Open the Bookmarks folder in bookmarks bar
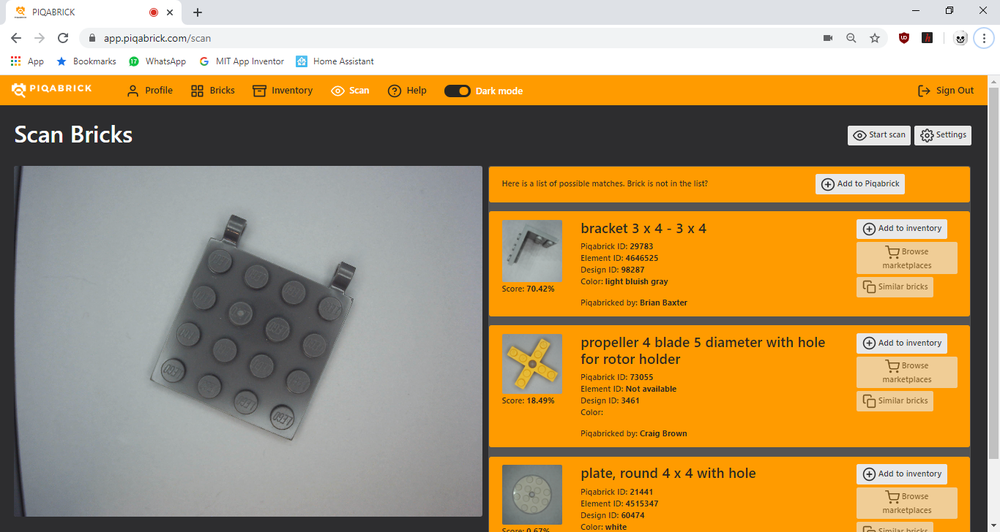The height and width of the screenshot is (532, 1000). point(86,61)
